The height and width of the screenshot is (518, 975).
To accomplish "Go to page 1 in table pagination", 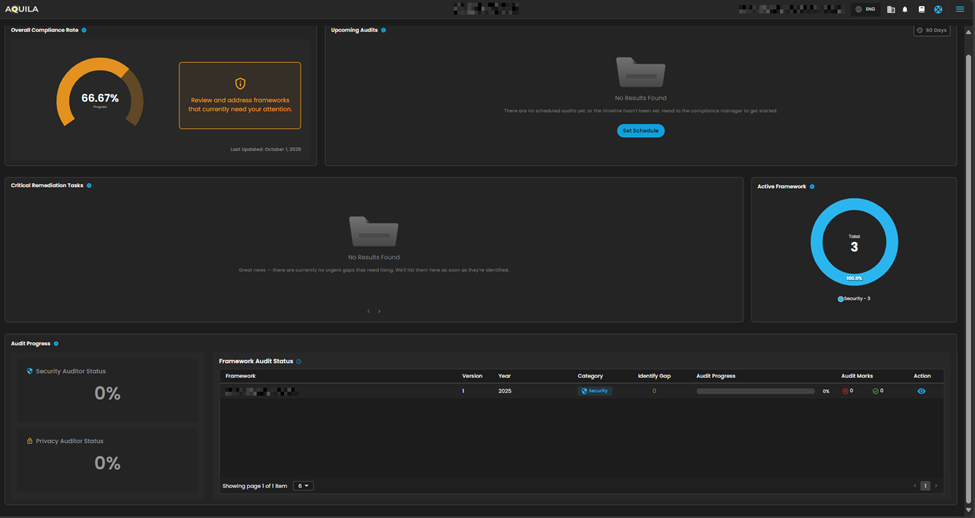I will (x=925, y=486).
